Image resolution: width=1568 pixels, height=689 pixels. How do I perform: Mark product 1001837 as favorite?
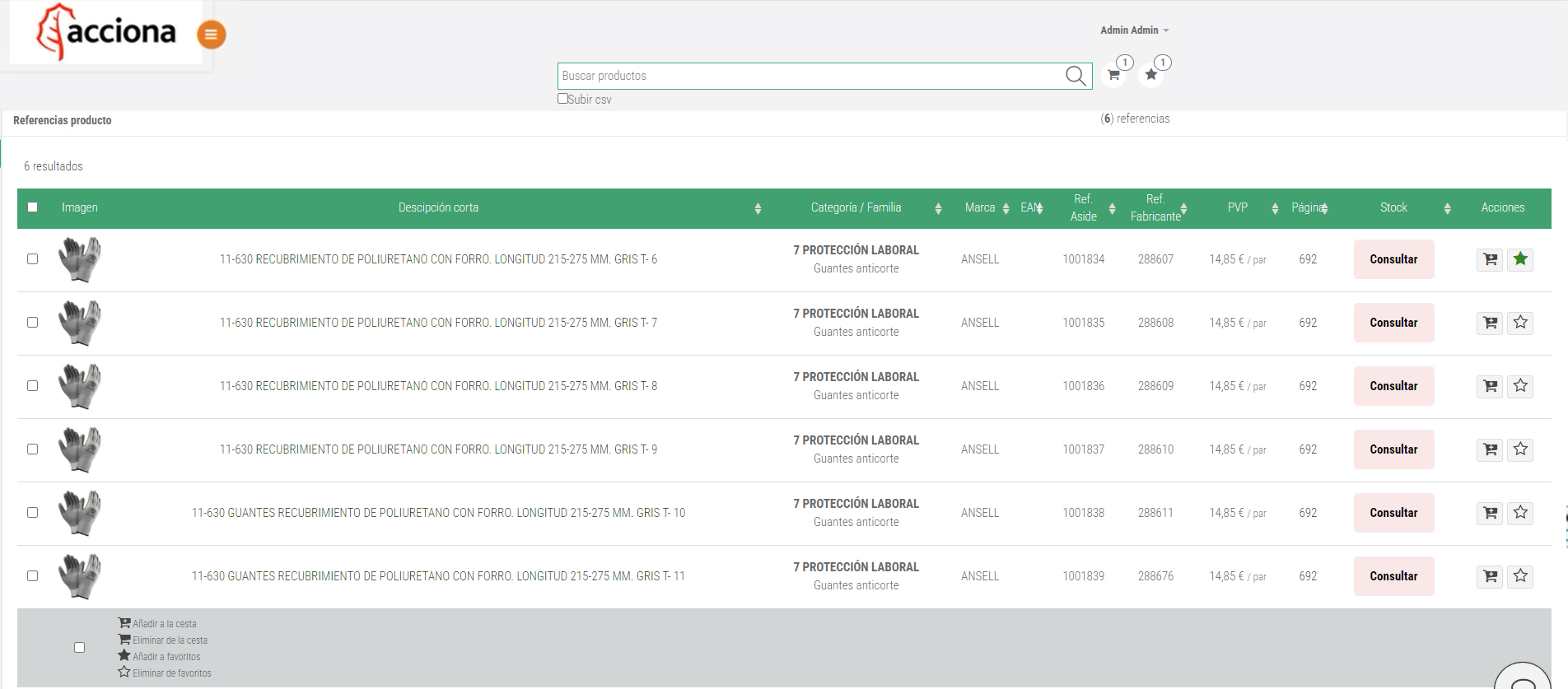tap(1520, 449)
